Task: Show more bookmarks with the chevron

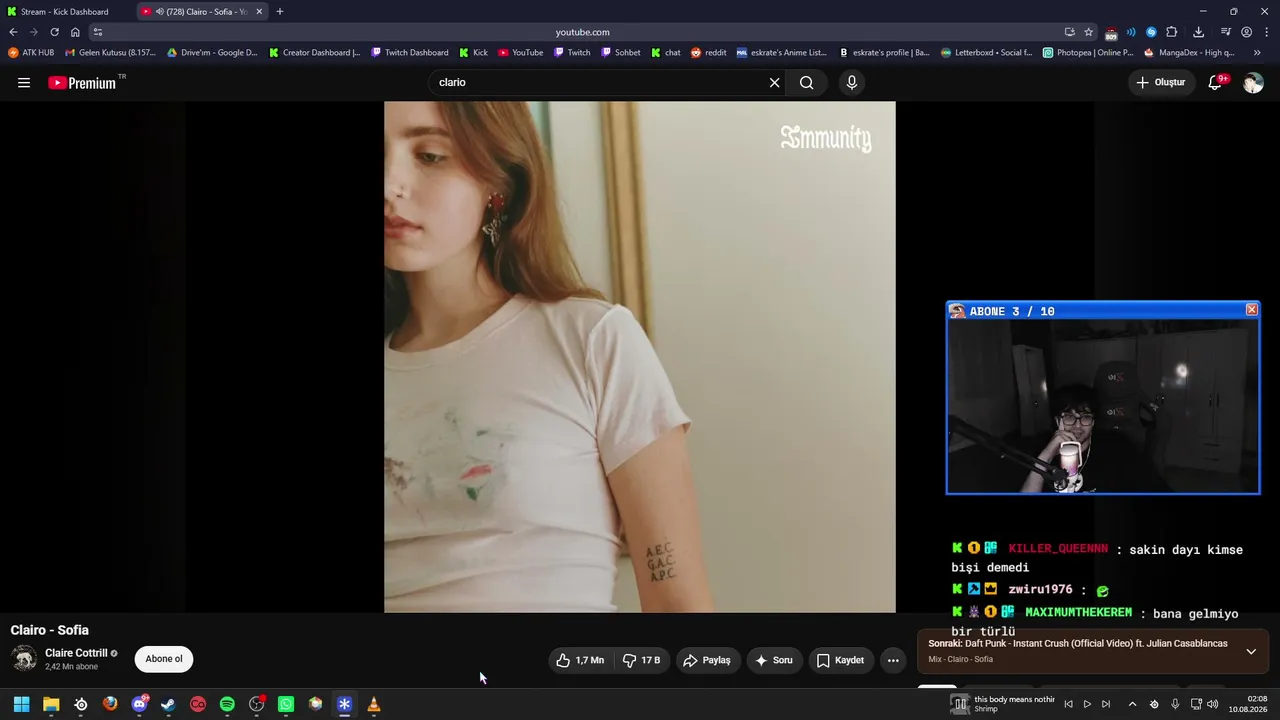Action: click(x=1257, y=53)
